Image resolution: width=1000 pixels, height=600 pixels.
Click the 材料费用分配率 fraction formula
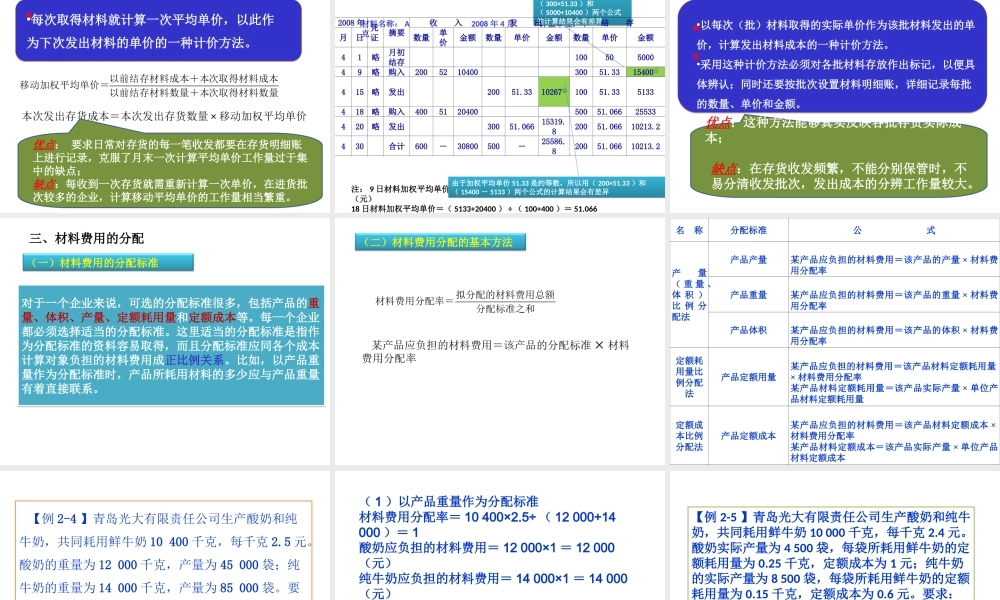point(465,301)
